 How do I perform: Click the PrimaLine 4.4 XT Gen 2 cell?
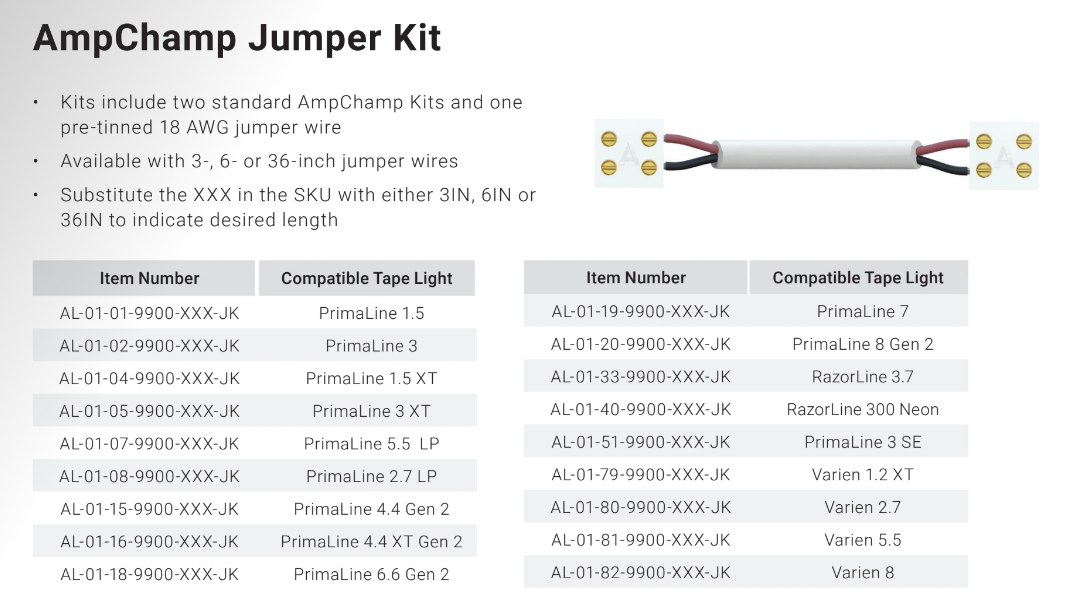(371, 542)
